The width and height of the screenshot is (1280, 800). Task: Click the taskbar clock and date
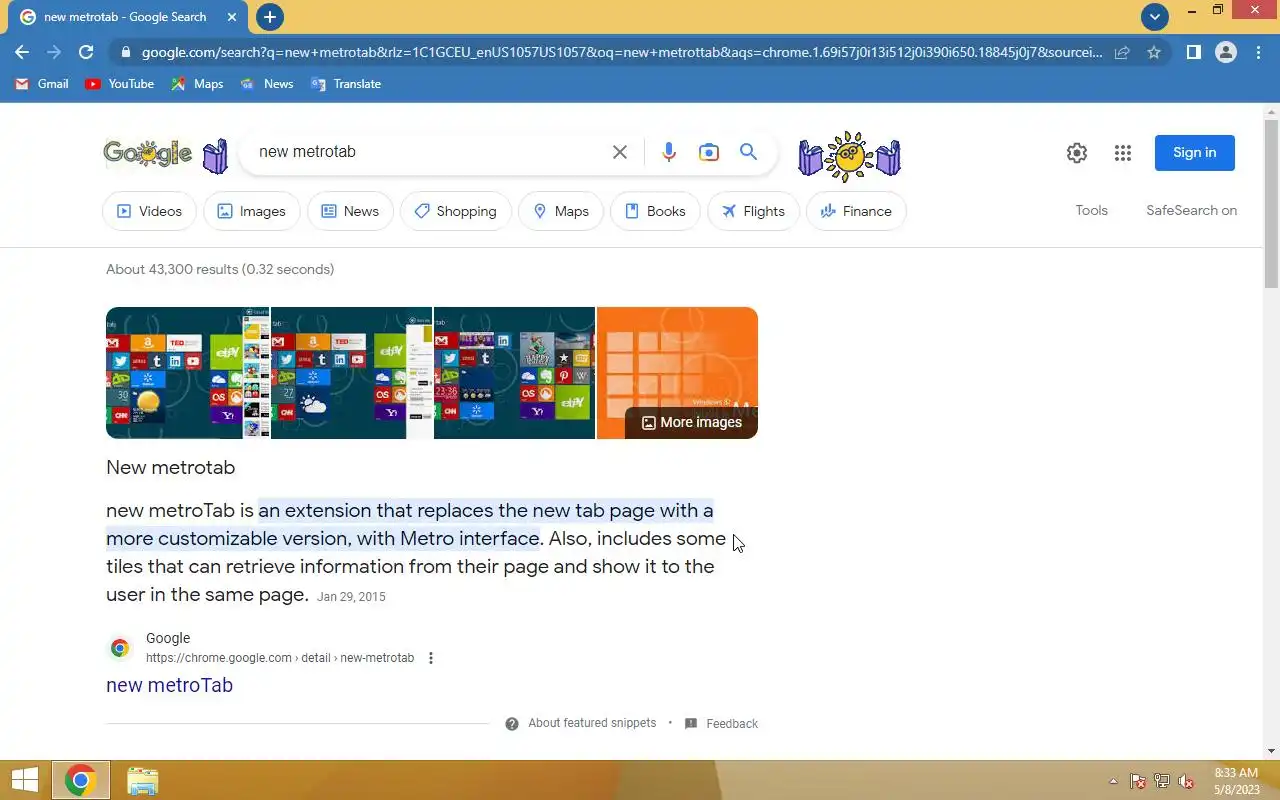1237,781
